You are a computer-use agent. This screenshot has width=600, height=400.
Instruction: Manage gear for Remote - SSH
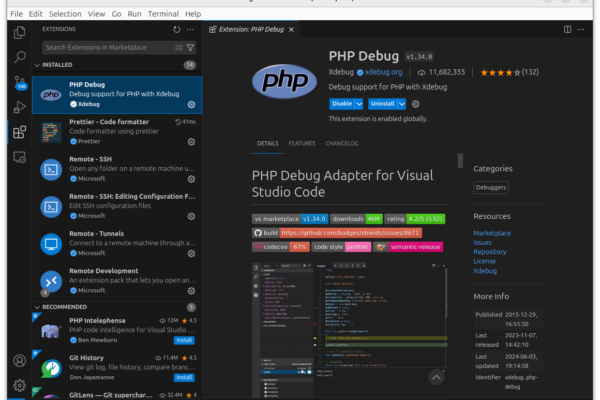191,179
